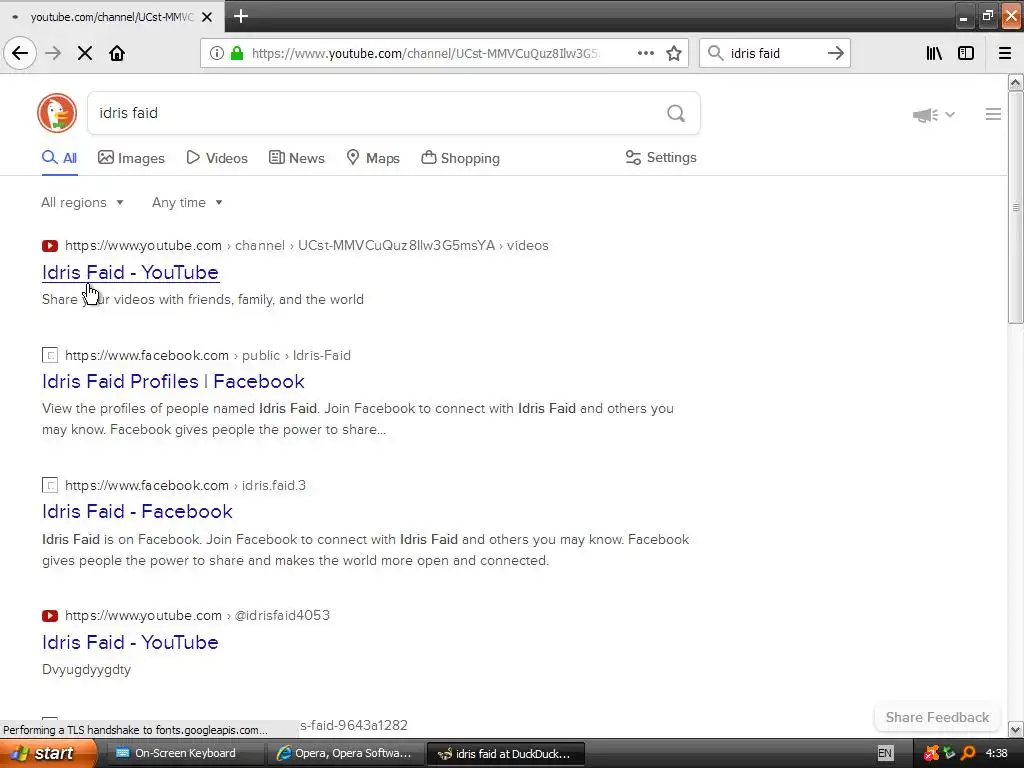Toggle the sidebar view icon
Screen dimensions: 1024x768
(x=966, y=53)
